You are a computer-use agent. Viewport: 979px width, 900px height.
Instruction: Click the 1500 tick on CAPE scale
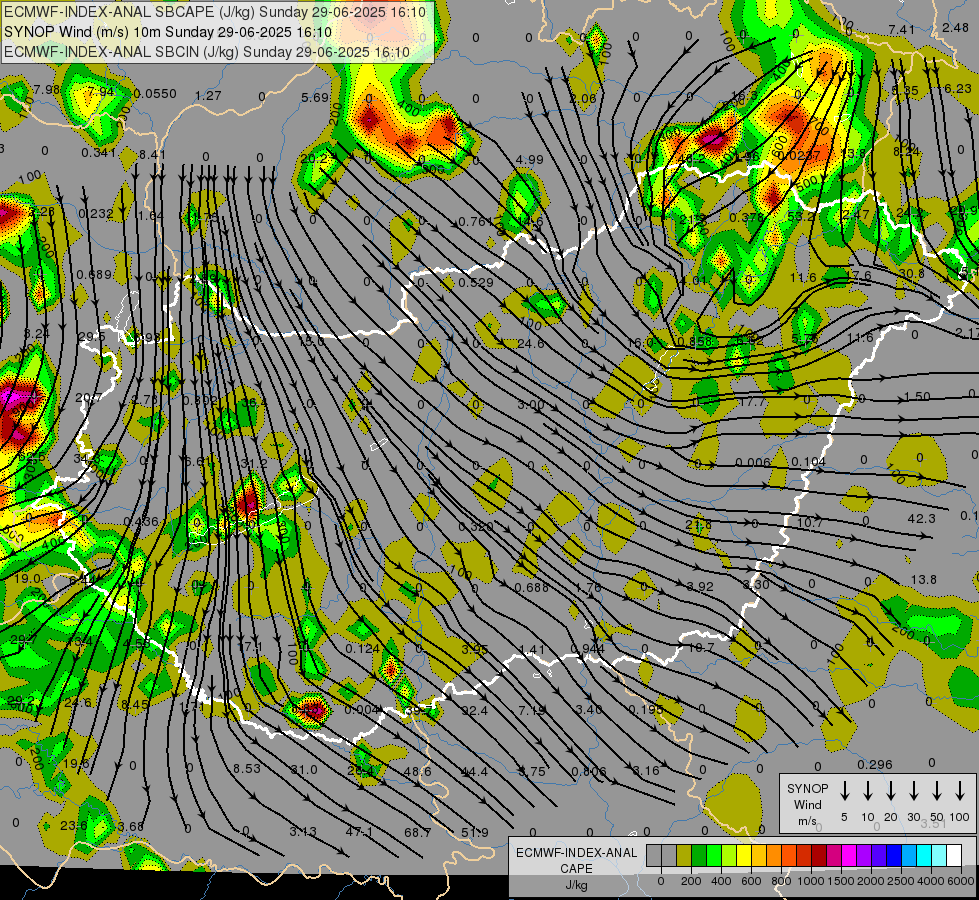pyautogui.click(x=841, y=881)
